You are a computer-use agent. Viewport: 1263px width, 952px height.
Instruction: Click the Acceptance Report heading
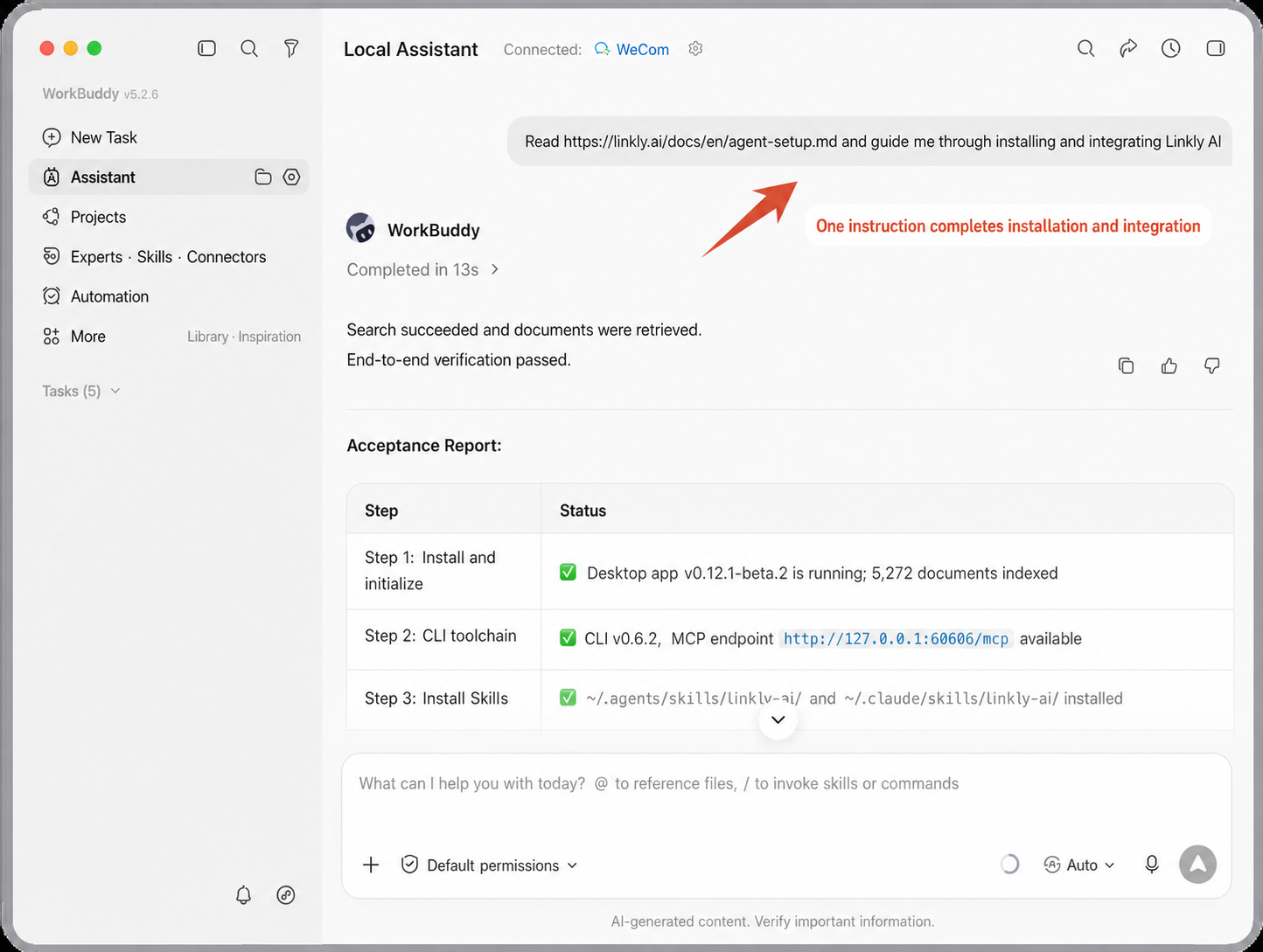[x=424, y=446]
